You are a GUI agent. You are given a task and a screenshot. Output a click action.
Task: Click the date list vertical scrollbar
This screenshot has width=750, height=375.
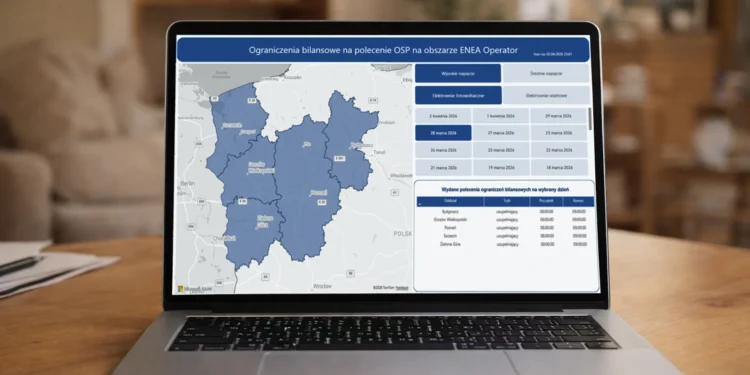[x=590, y=119]
